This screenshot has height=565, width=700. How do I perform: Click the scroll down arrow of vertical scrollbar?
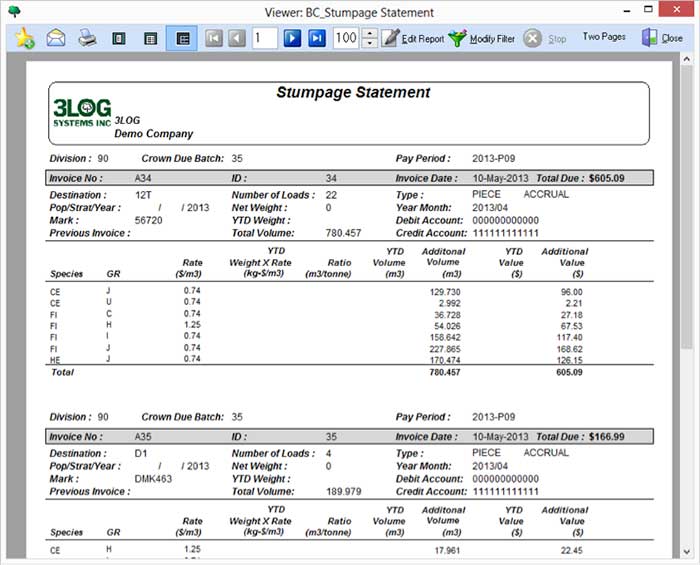tap(687, 552)
